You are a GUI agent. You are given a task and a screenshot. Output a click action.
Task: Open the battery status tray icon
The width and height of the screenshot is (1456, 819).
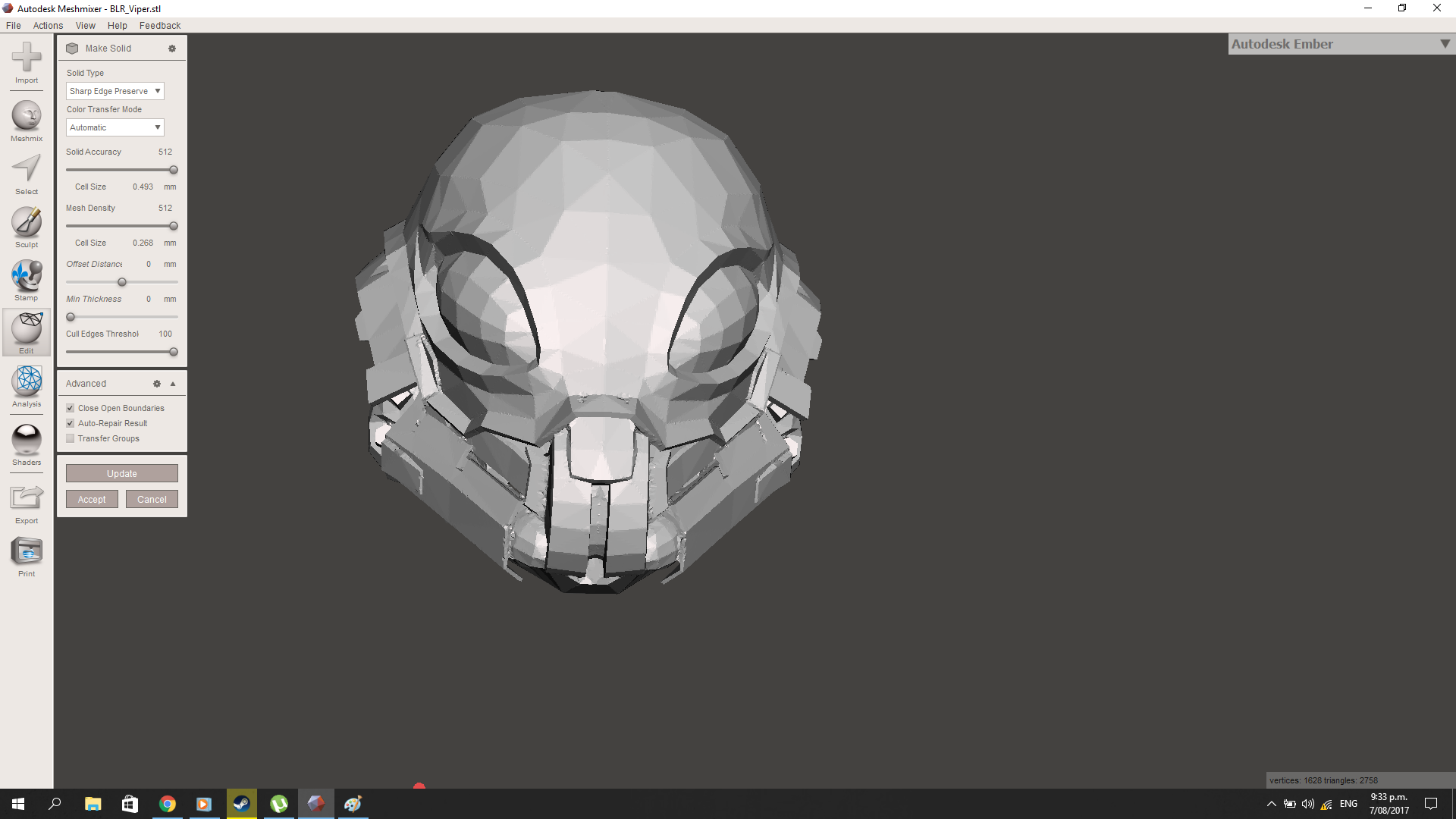pyautogui.click(x=1289, y=804)
